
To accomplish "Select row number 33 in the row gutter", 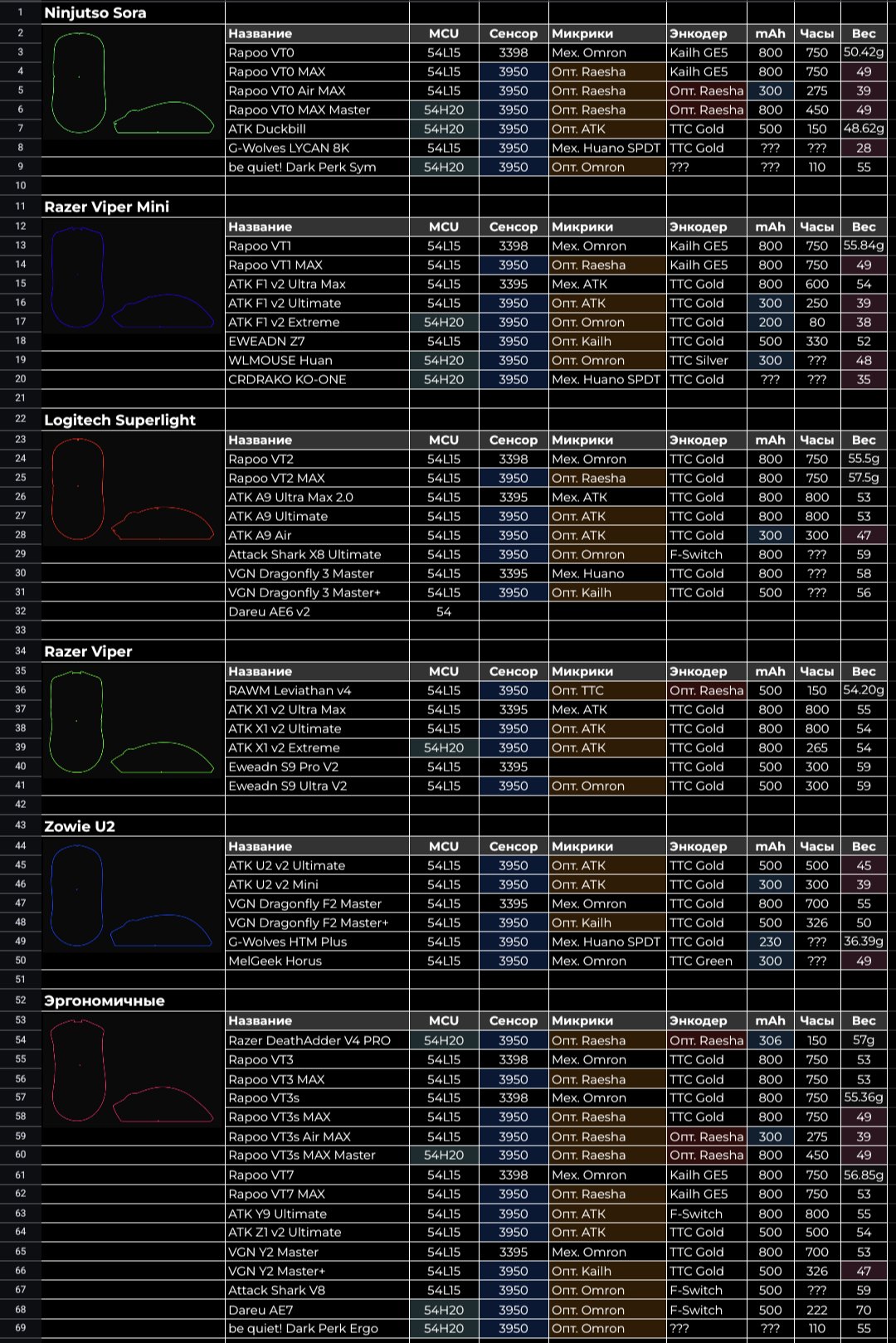I will (x=20, y=630).
